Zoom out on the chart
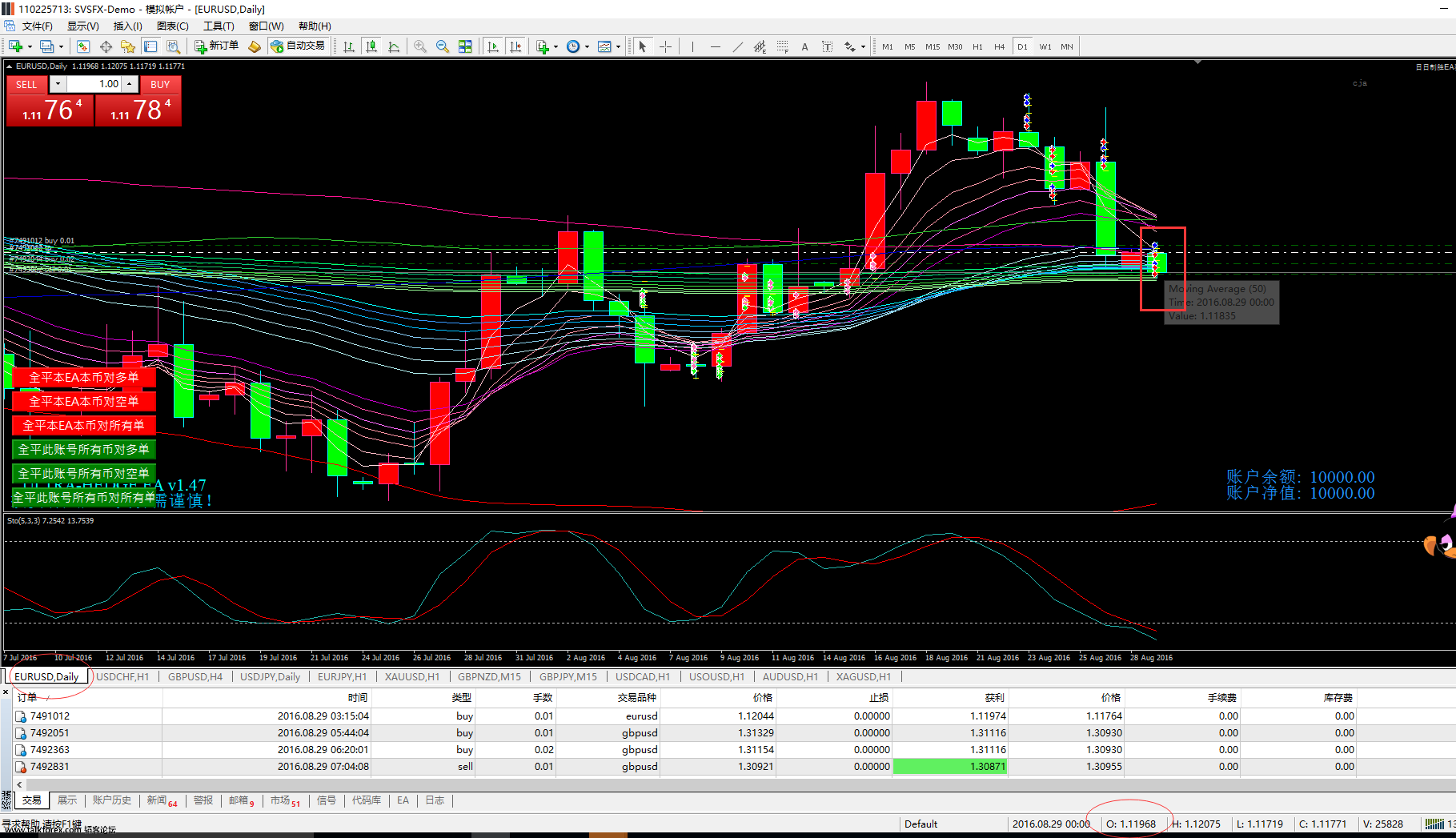1456x838 pixels. click(443, 46)
